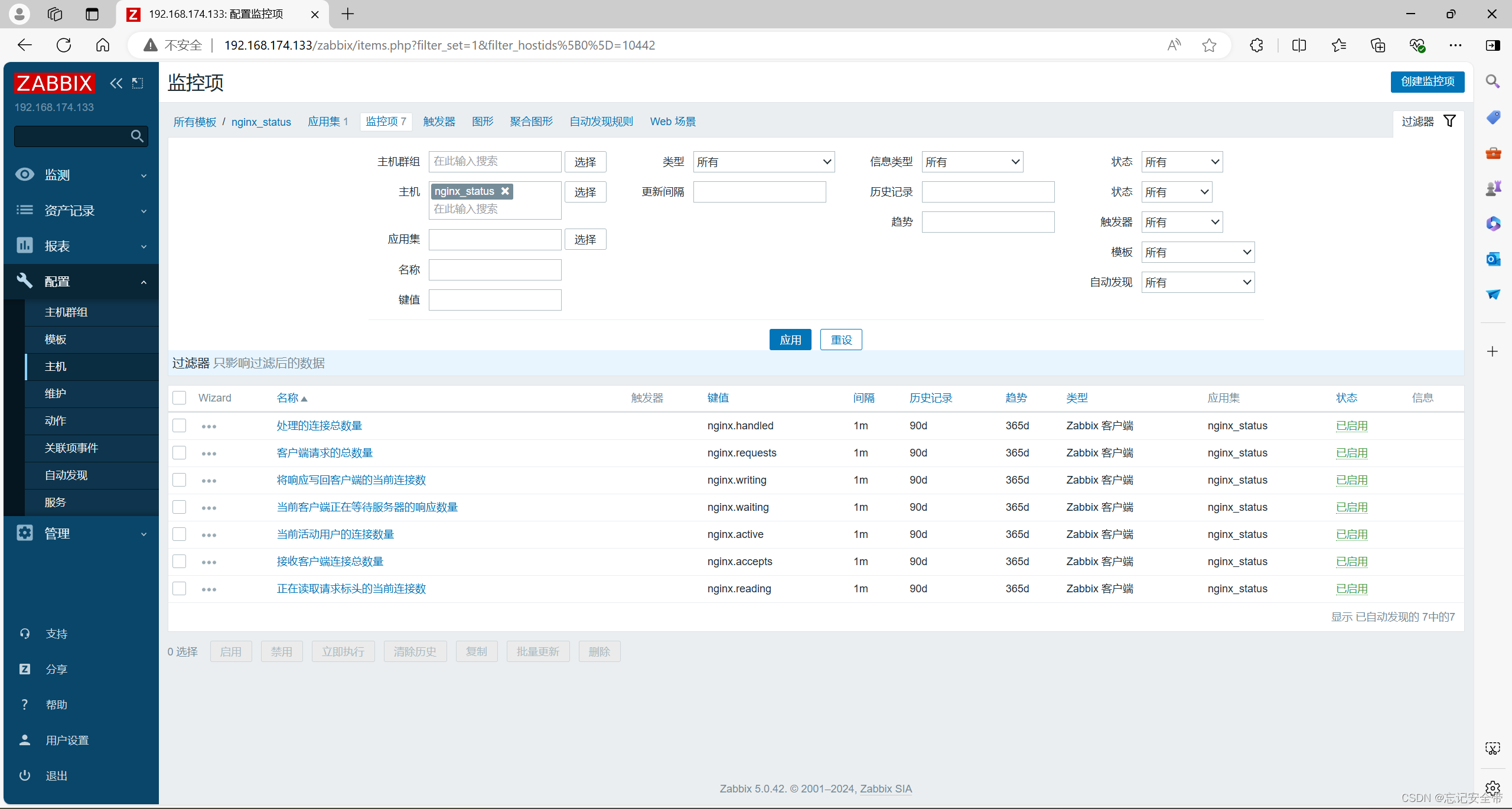Screen dimensions: 1512x809
Task: Remove the nginx_status host tag with X
Action: (505, 191)
